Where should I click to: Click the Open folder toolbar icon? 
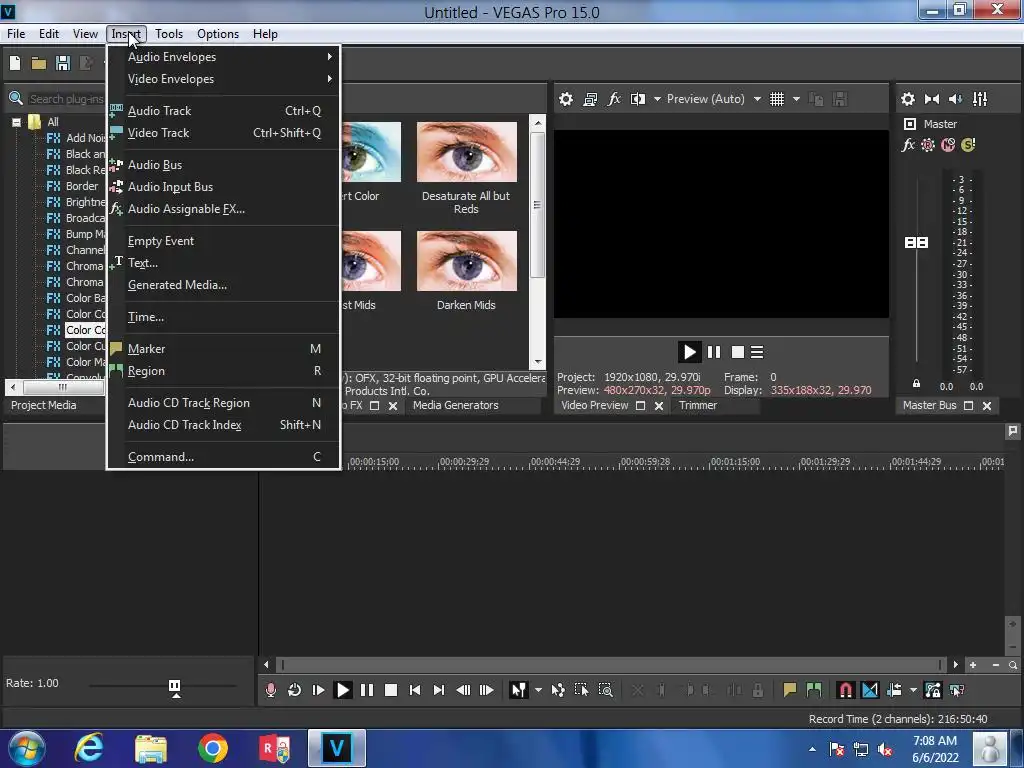pyautogui.click(x=39, y=63)
